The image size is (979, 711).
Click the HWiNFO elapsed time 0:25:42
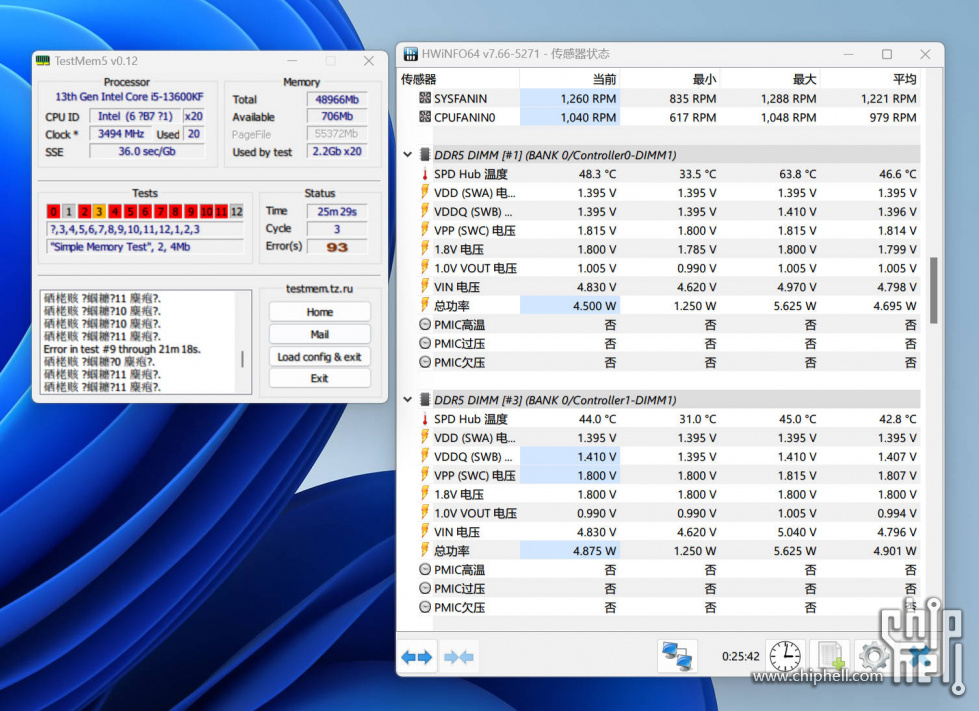coord(740,657)
